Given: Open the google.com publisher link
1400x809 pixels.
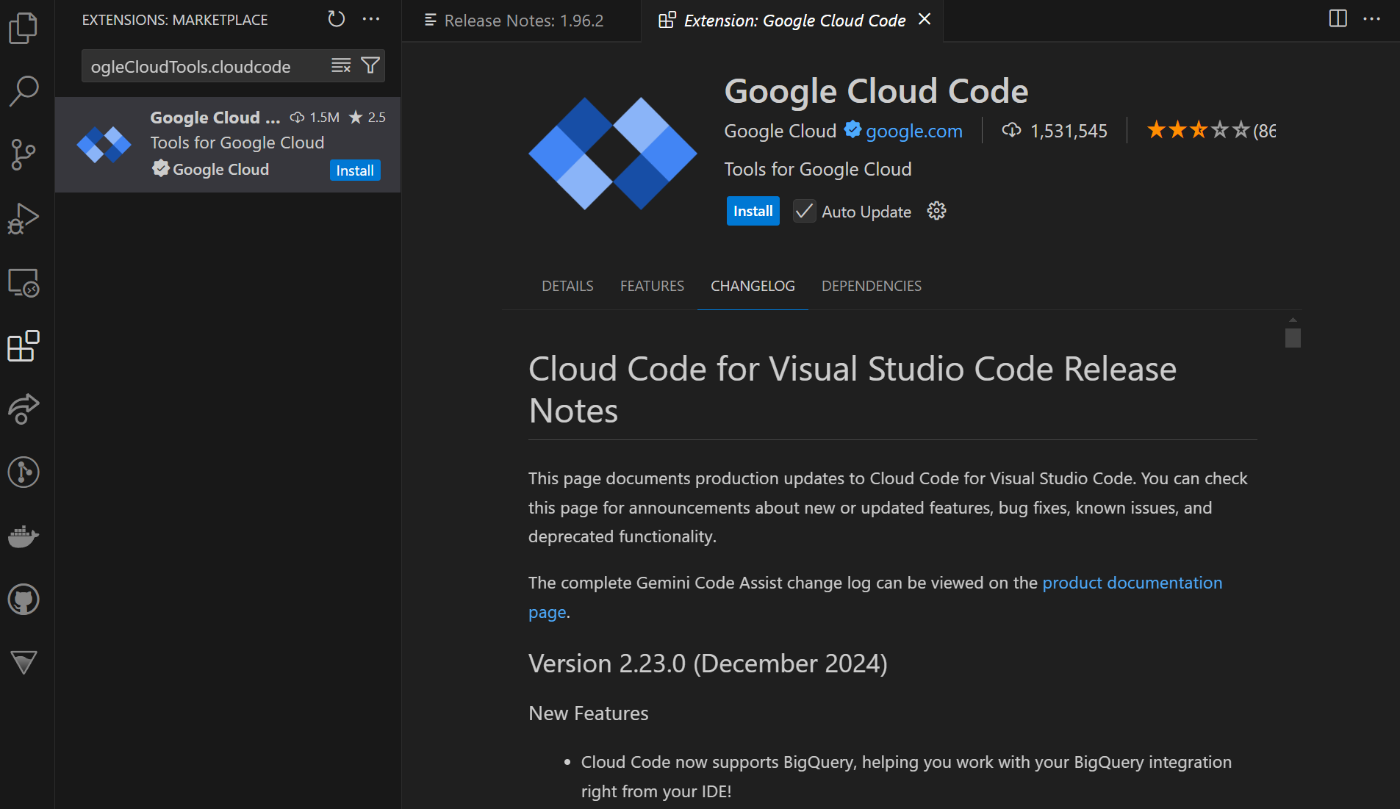Looking at the screenshot, I should pyautogui.click(x=912, y=130).
